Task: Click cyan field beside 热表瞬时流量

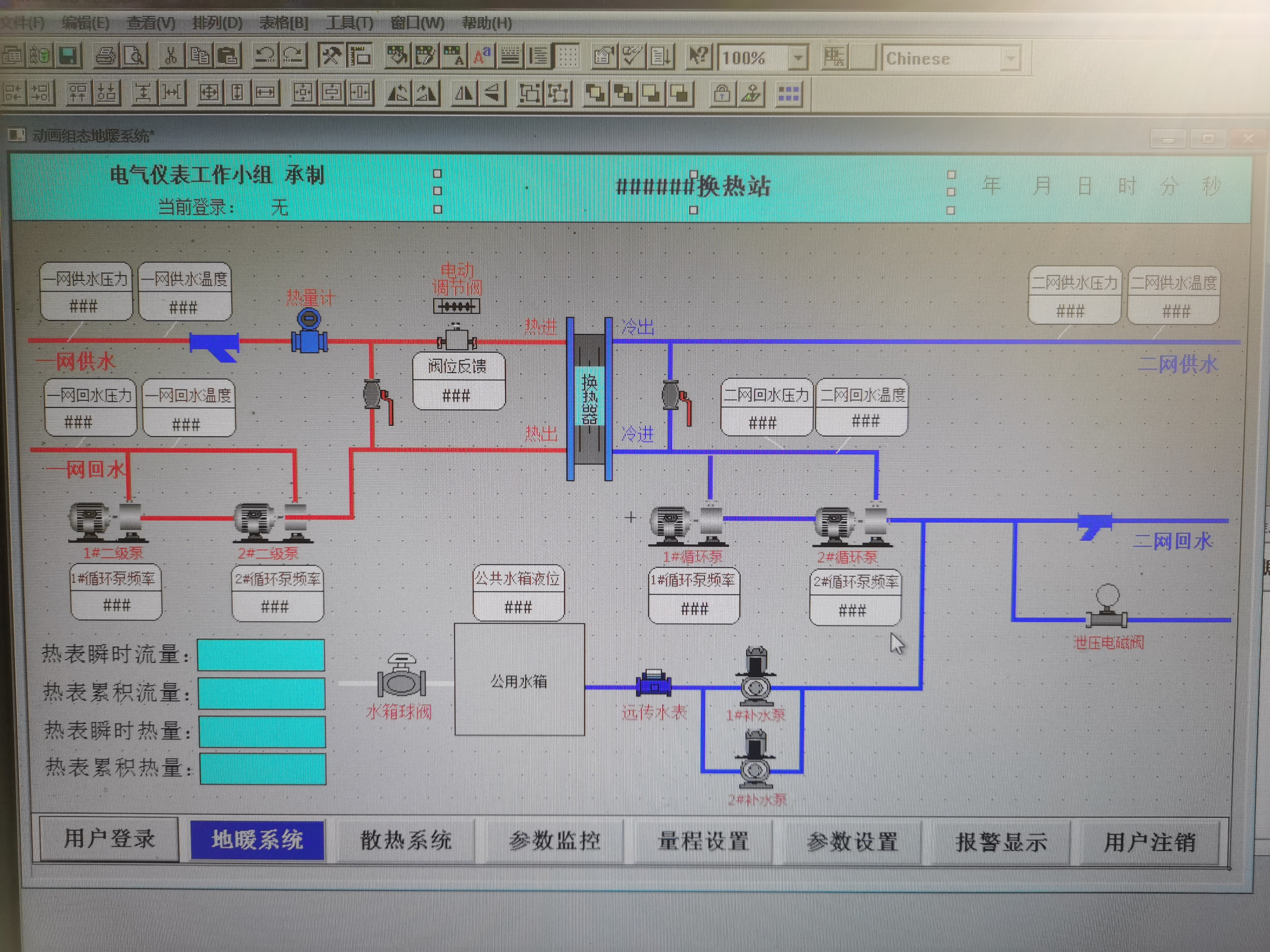Action: tap(261, 655)
